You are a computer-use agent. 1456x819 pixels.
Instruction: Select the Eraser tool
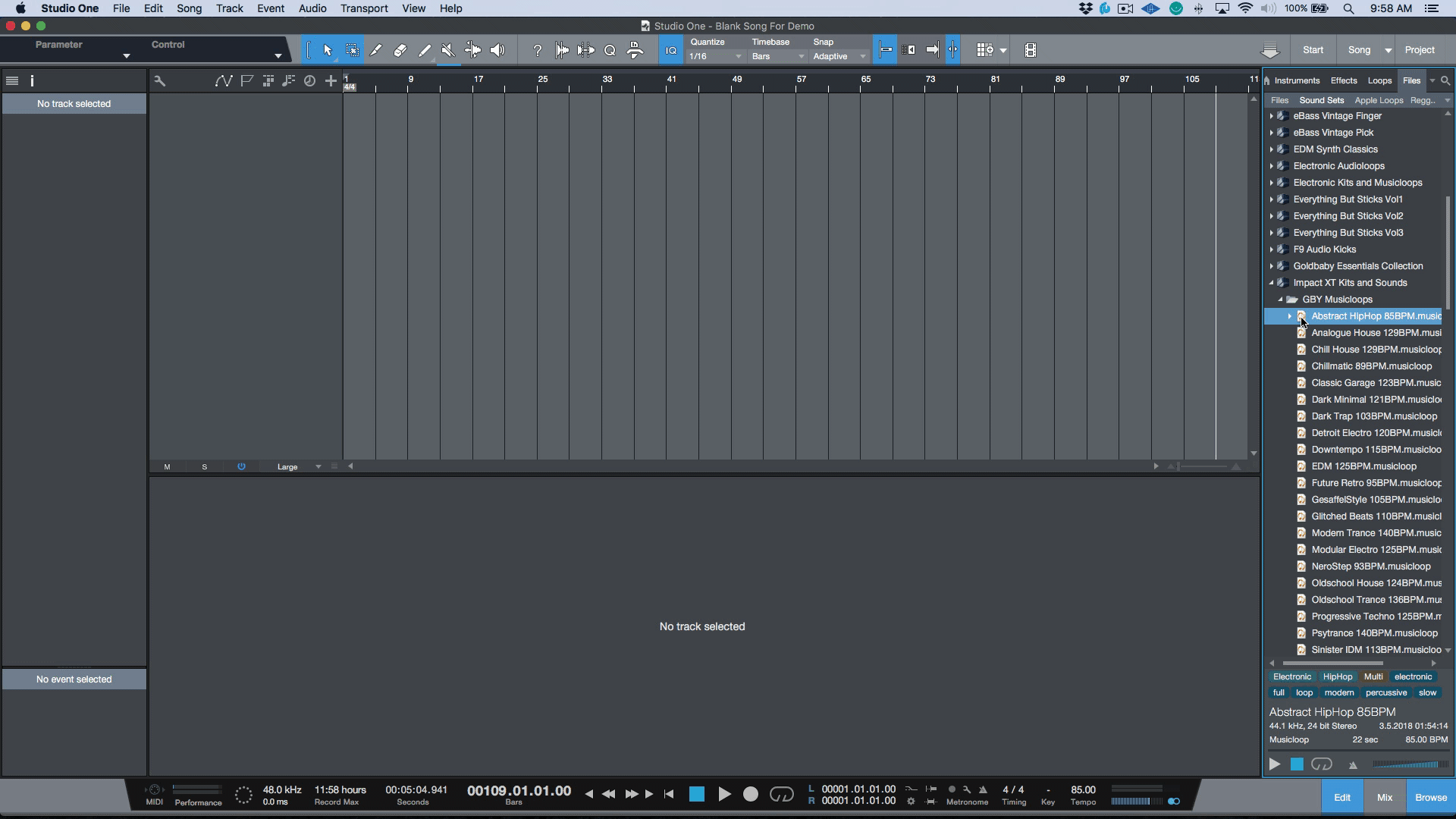coord(400,50)
